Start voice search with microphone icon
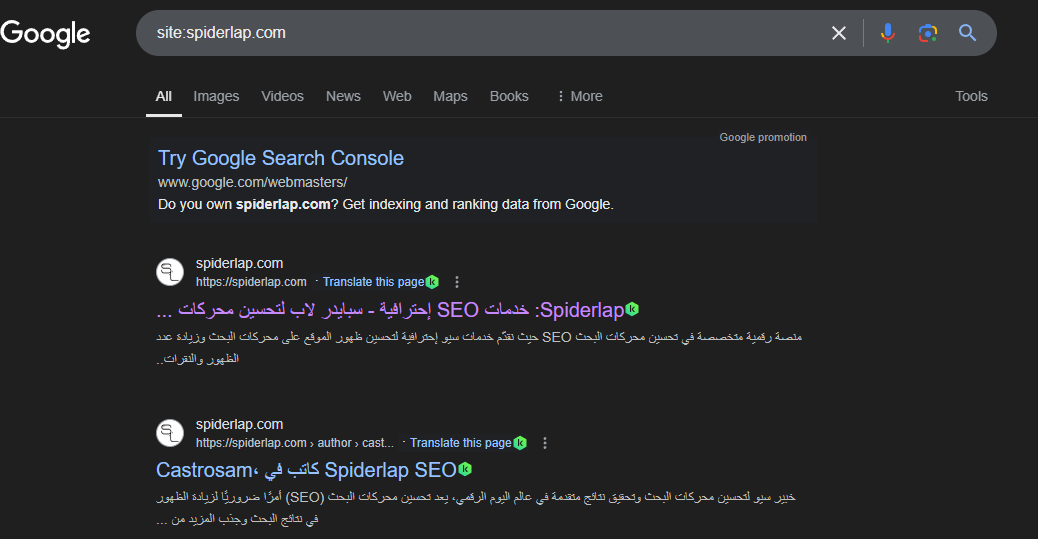The width and height of the screenshot is (1038, 539). [887, 33]
